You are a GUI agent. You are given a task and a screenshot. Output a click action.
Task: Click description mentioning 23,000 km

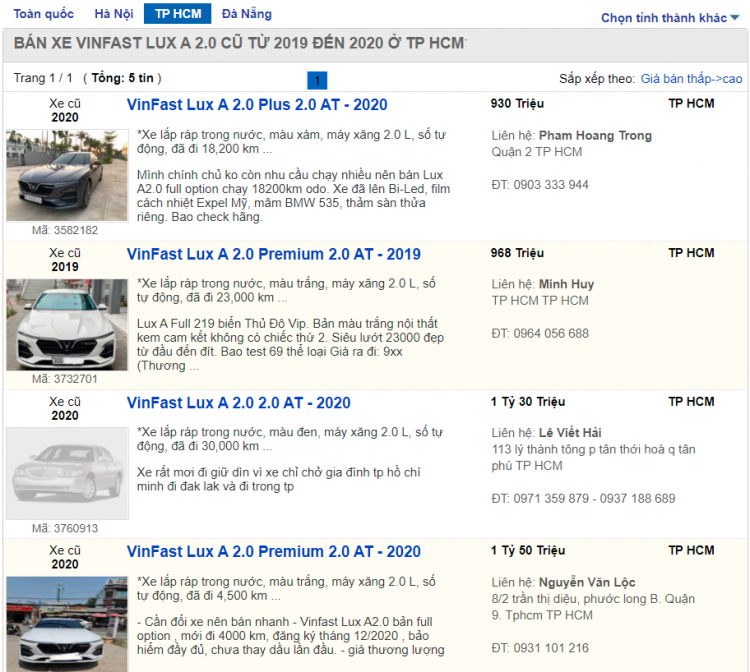pyautogui.click(x=286, y=290)
